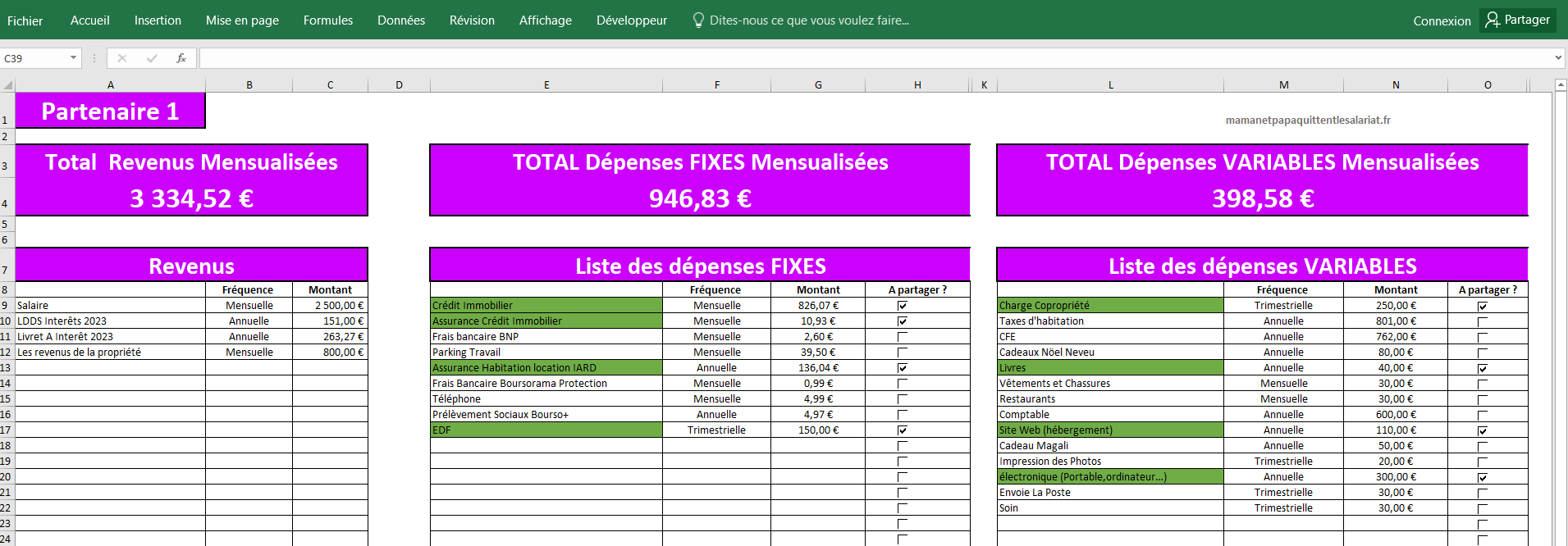Image resolution: width=1568 pixels, height=546 pixels.
Task: Uncheck the électronique share checkbox
Action: click(1483, 478)
